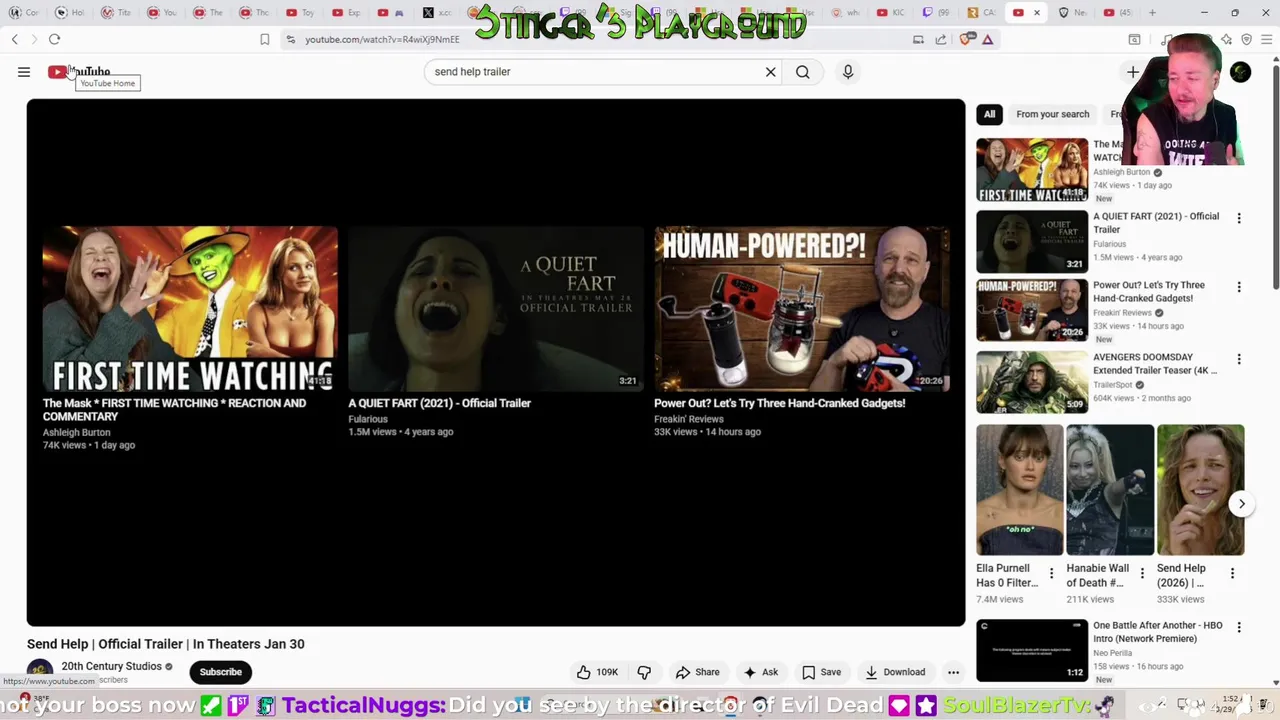
Task: Run search with magnifier button
Action: coord(802,72)
